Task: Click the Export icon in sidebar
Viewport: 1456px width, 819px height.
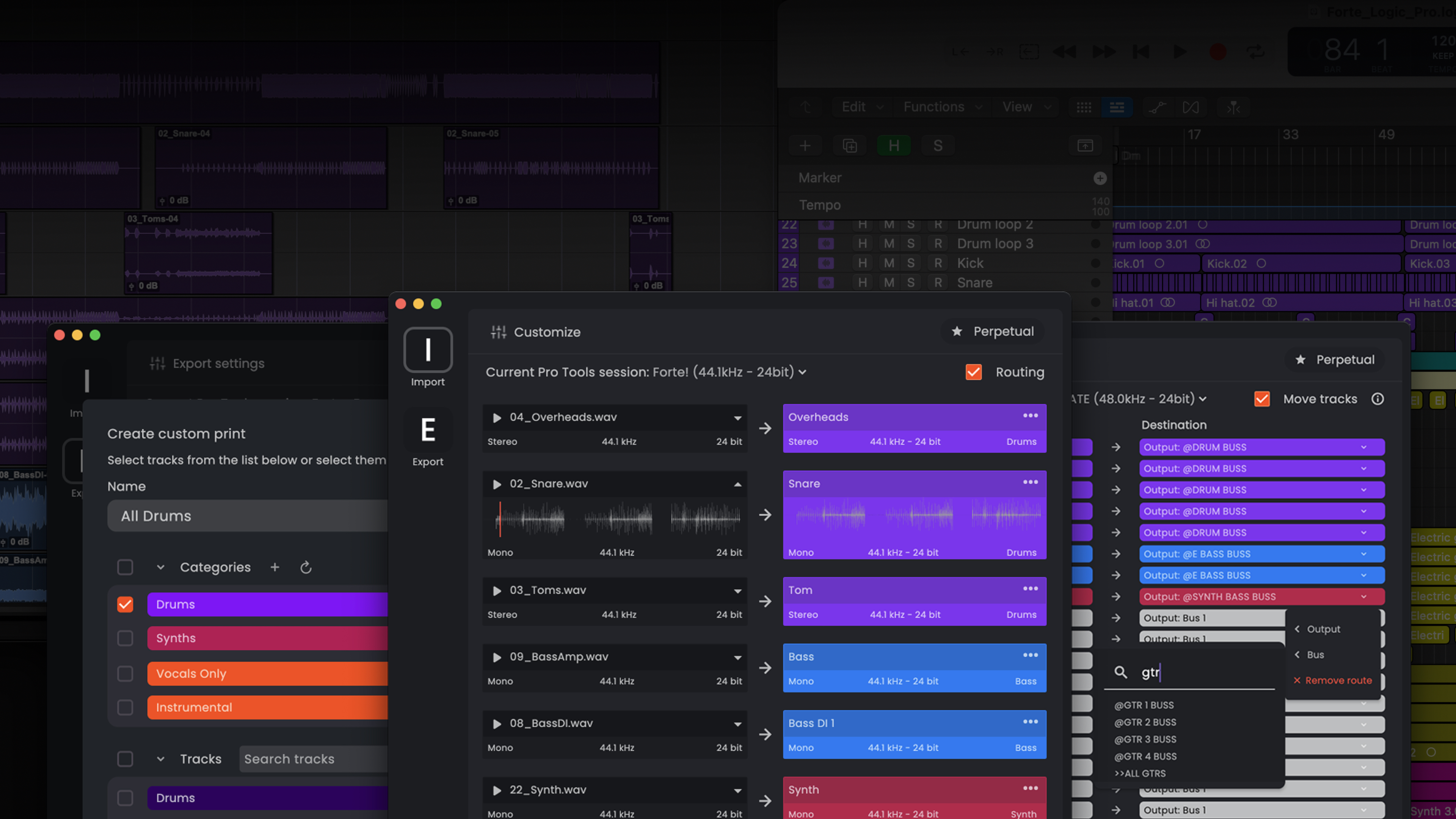Action: tap(428, 430)
